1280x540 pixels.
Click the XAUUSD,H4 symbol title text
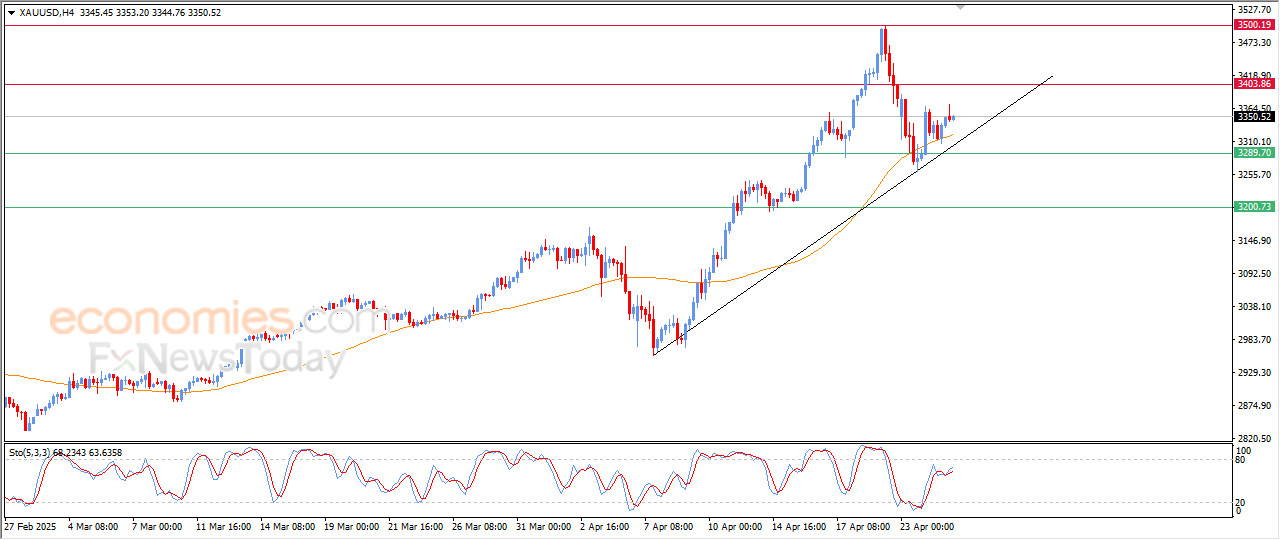[x=46, y=13]
